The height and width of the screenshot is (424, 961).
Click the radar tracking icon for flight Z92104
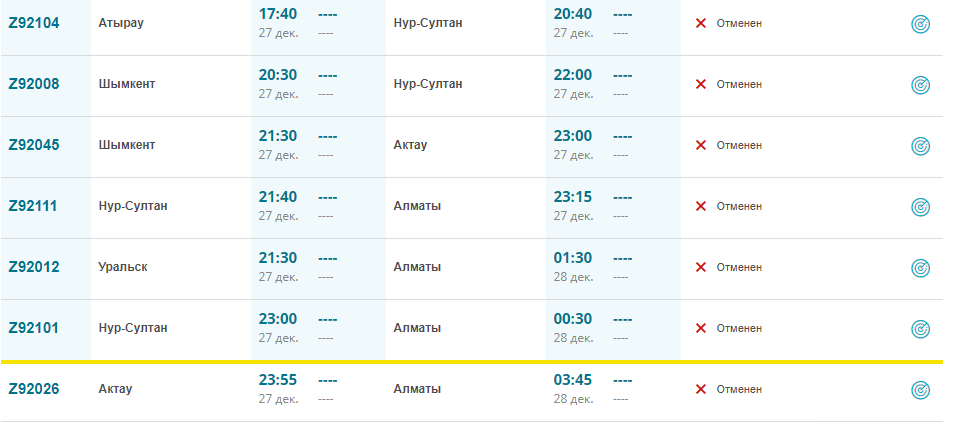(x=920, y=25)
